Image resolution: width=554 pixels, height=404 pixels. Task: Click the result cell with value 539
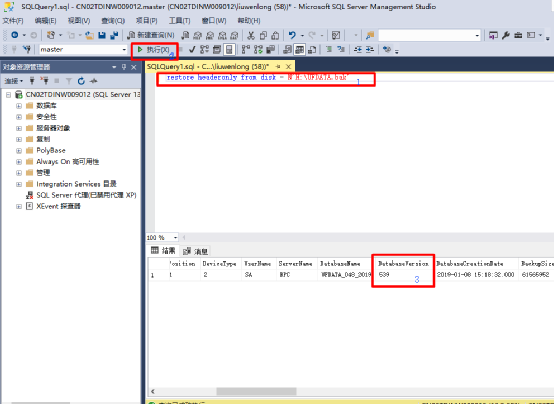(403, 275)
